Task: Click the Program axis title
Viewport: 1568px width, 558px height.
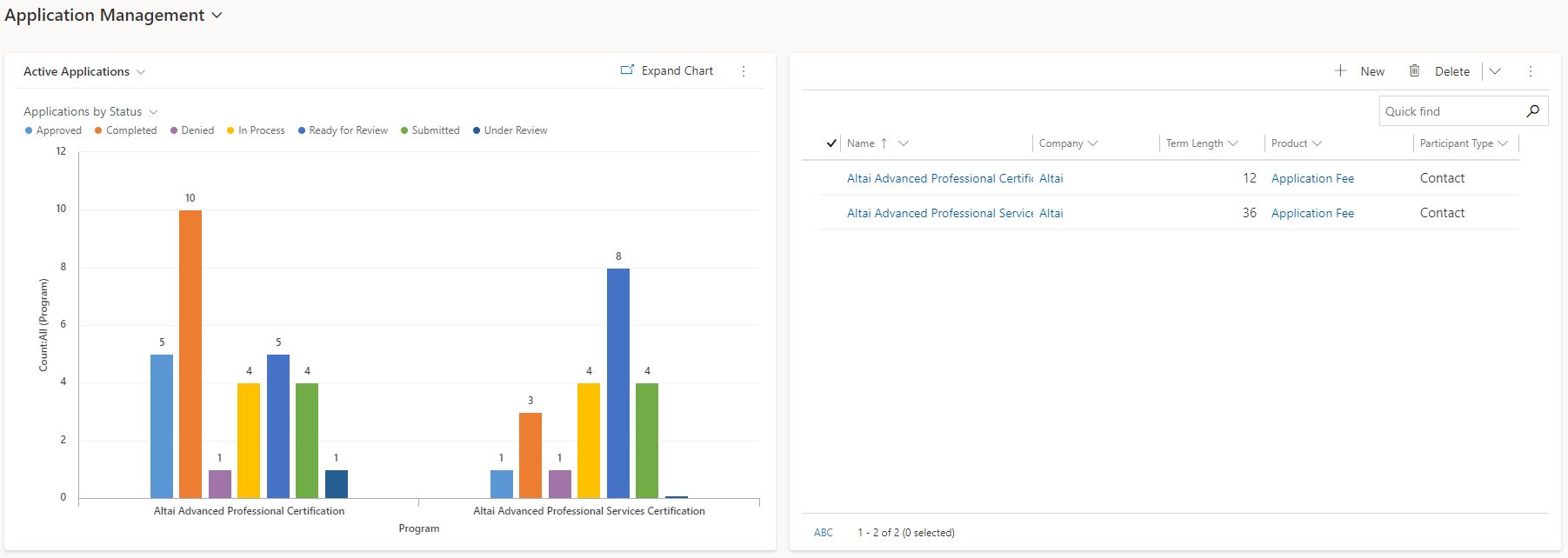Action: (419, 528)
